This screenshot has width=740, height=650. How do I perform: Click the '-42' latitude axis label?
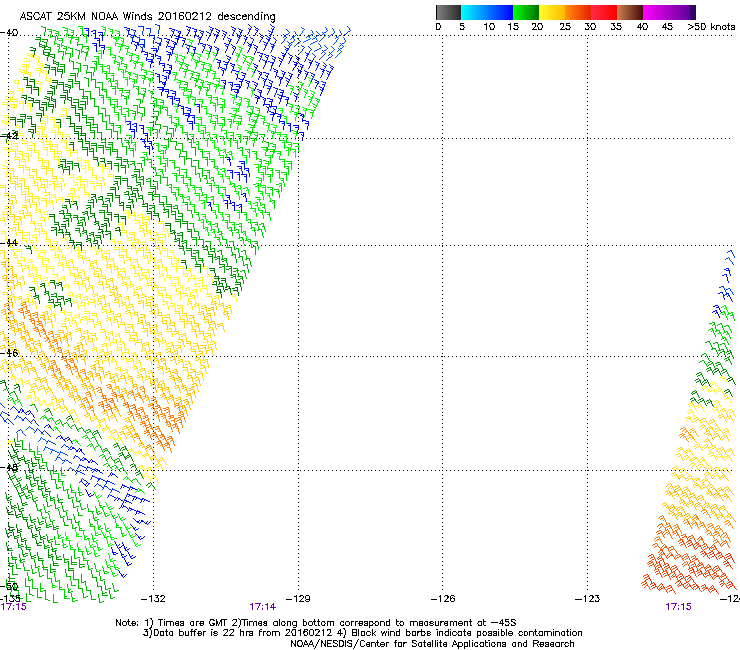9,136
